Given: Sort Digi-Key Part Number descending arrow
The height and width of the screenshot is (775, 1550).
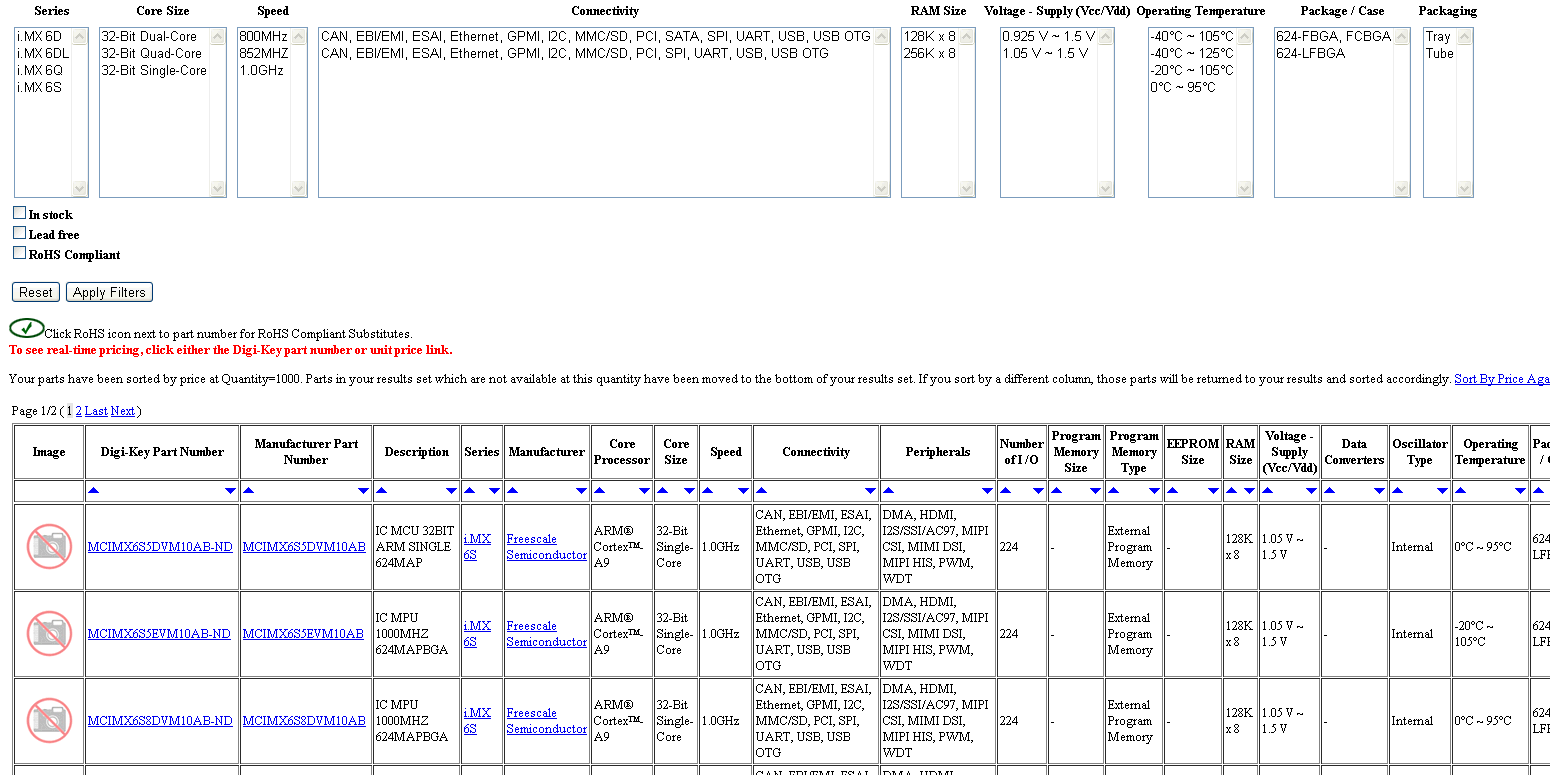Looking at the screenshot, I should coord(230,491).
